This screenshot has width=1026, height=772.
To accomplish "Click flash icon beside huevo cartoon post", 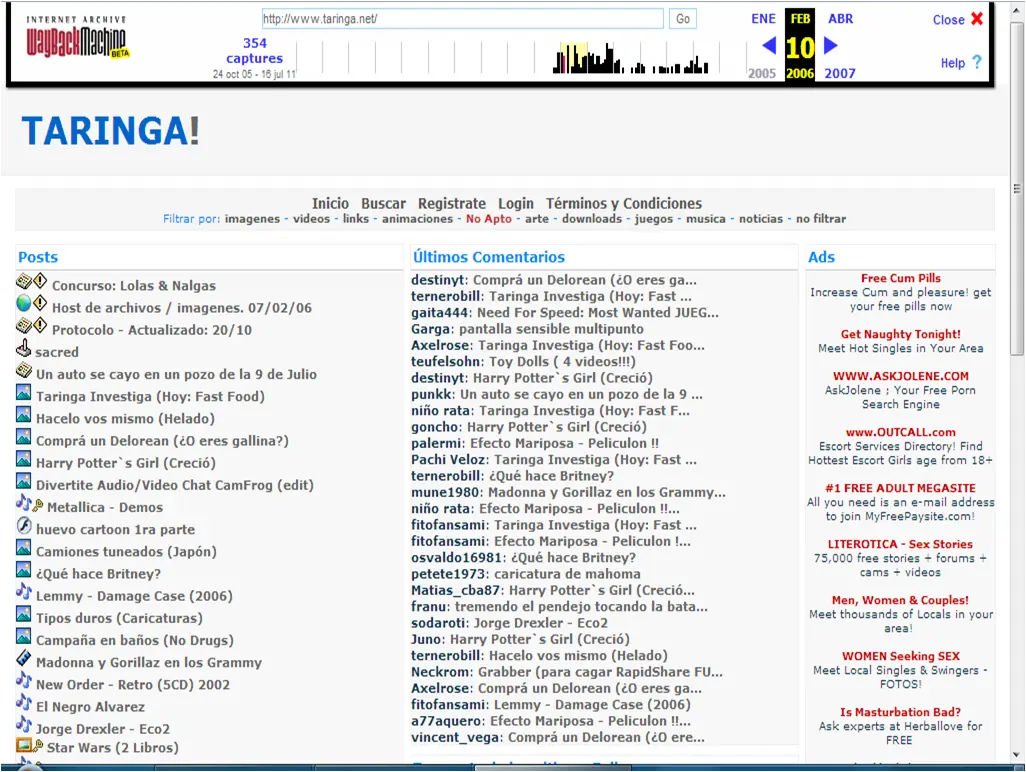I will [24, 525].
